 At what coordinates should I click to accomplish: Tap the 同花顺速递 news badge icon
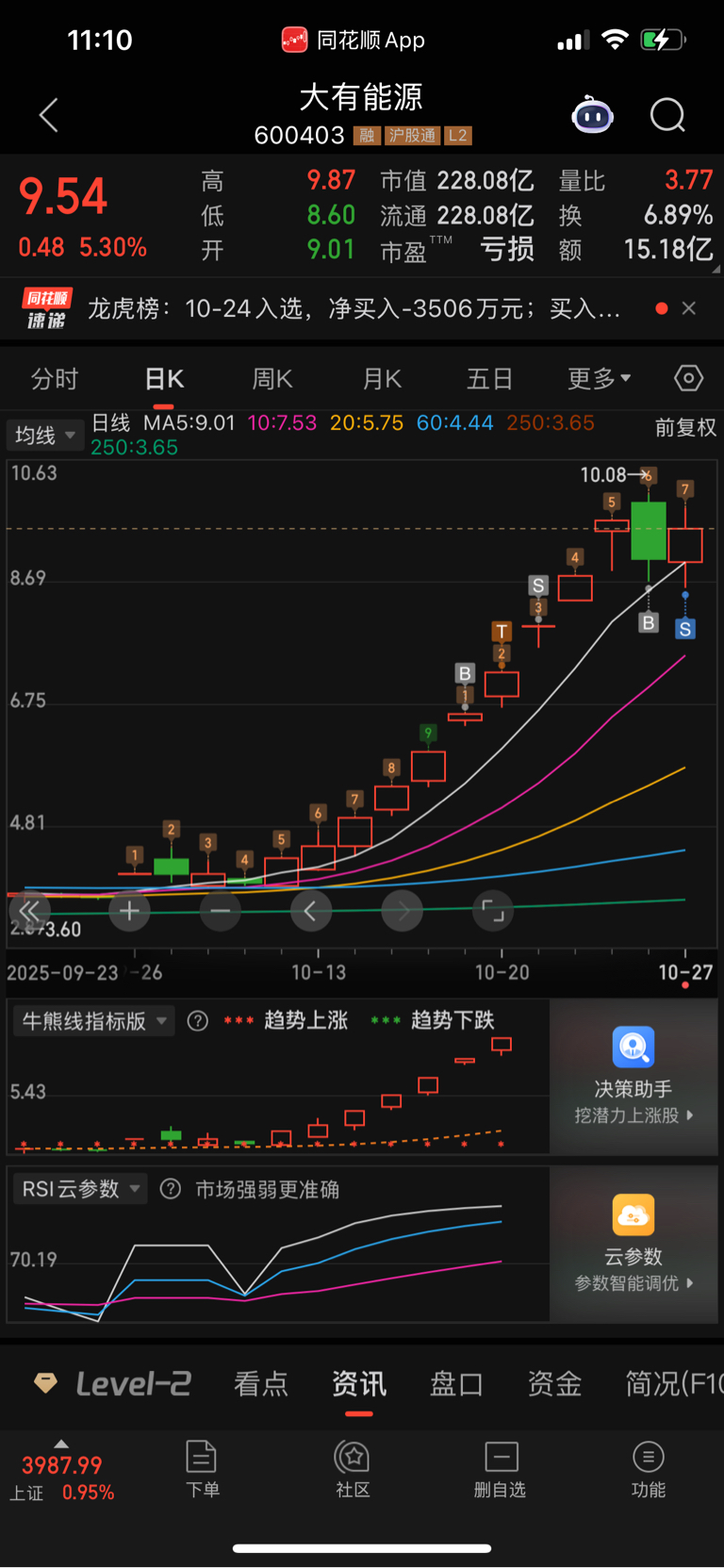pyautogui.click(x=47, y=308)
